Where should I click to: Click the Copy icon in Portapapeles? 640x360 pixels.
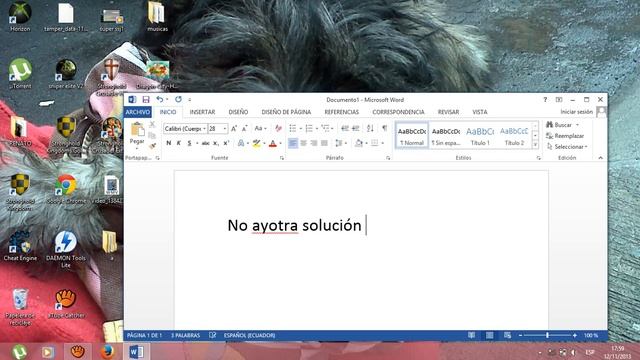pyautogui.click(x=152, y=135)
